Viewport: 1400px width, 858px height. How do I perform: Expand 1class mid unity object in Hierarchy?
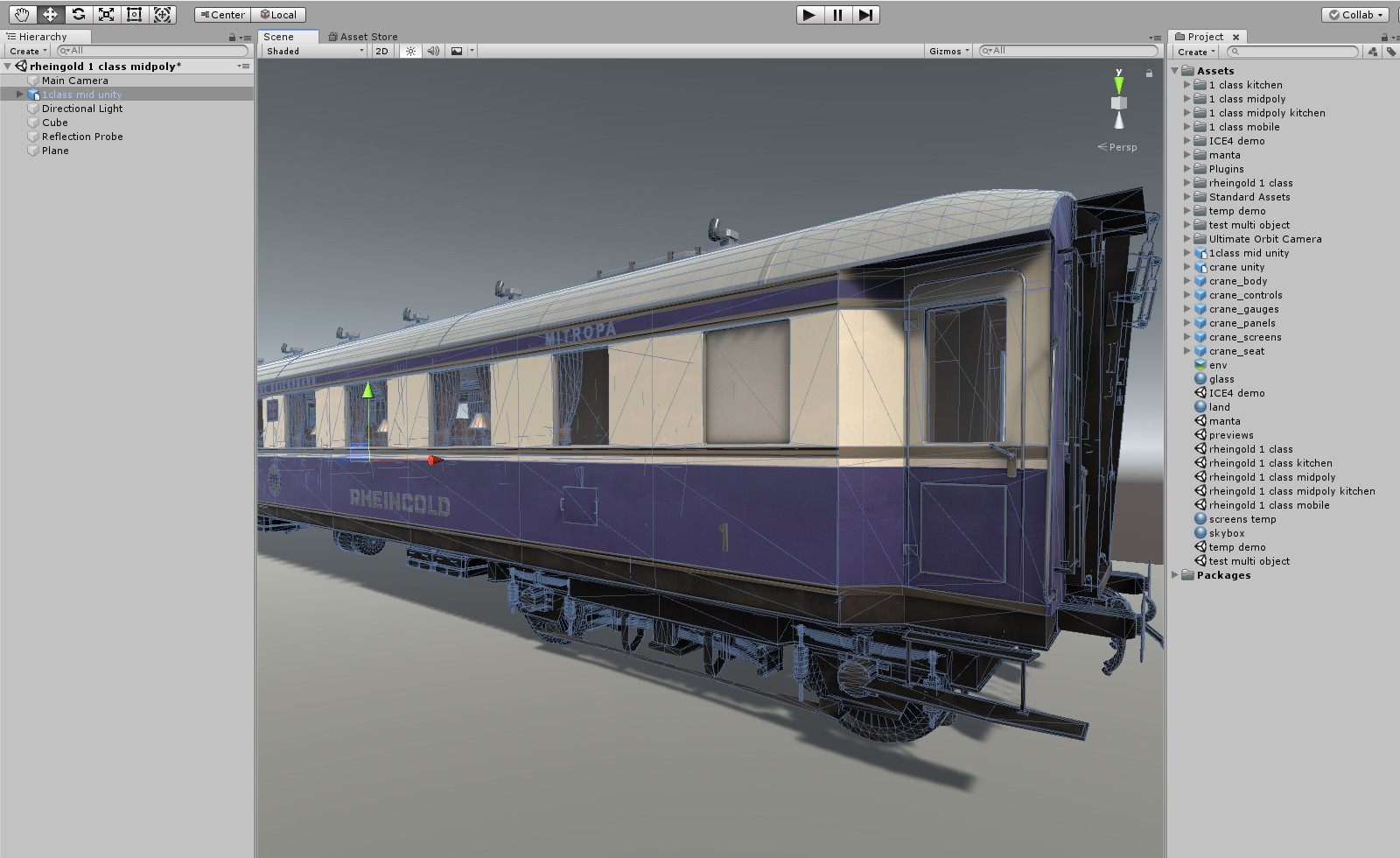19,95
